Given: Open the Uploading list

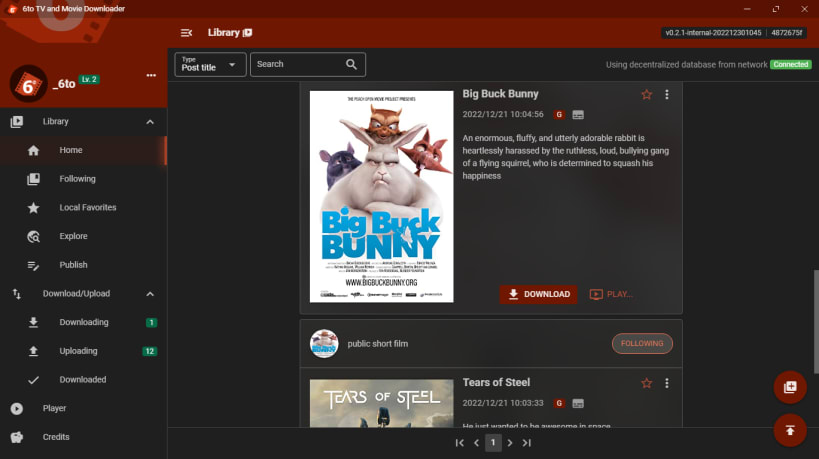Looking at the screenshot, I should coord(84,351).
